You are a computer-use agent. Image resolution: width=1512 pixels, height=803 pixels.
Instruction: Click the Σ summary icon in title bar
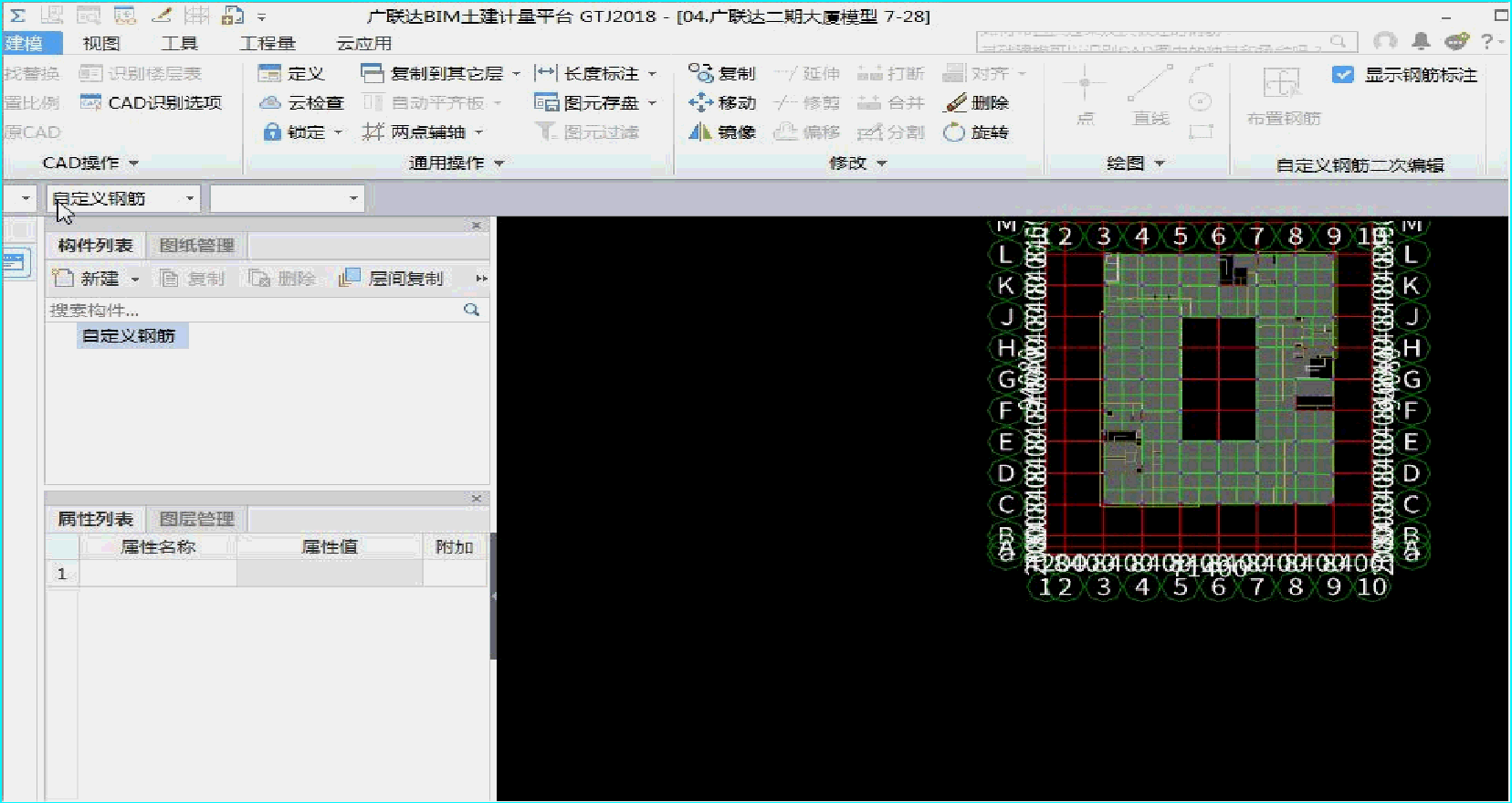tap(17, 16)
